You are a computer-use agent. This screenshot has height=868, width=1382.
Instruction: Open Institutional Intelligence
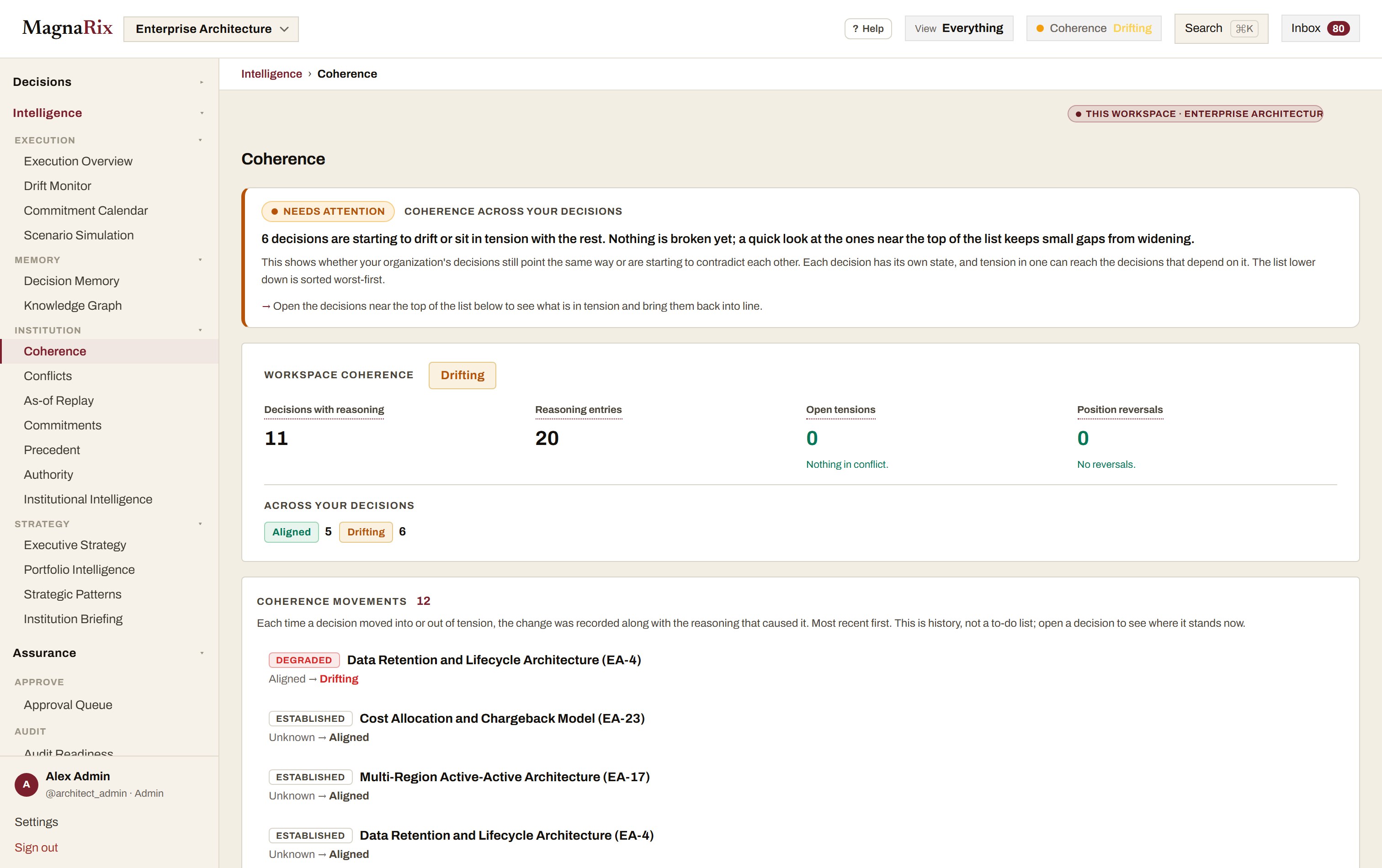click(88, 499)
